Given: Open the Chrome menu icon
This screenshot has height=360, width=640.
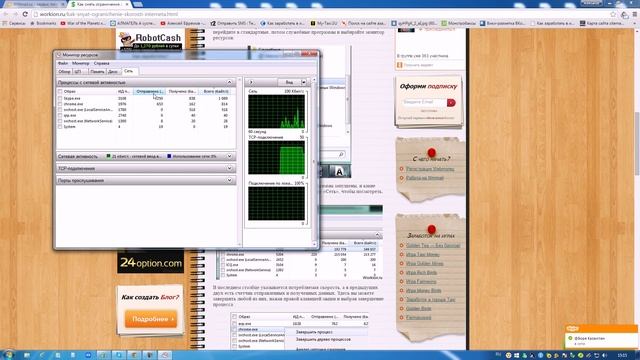Looking at the screenshot, I should click(635, 14).
